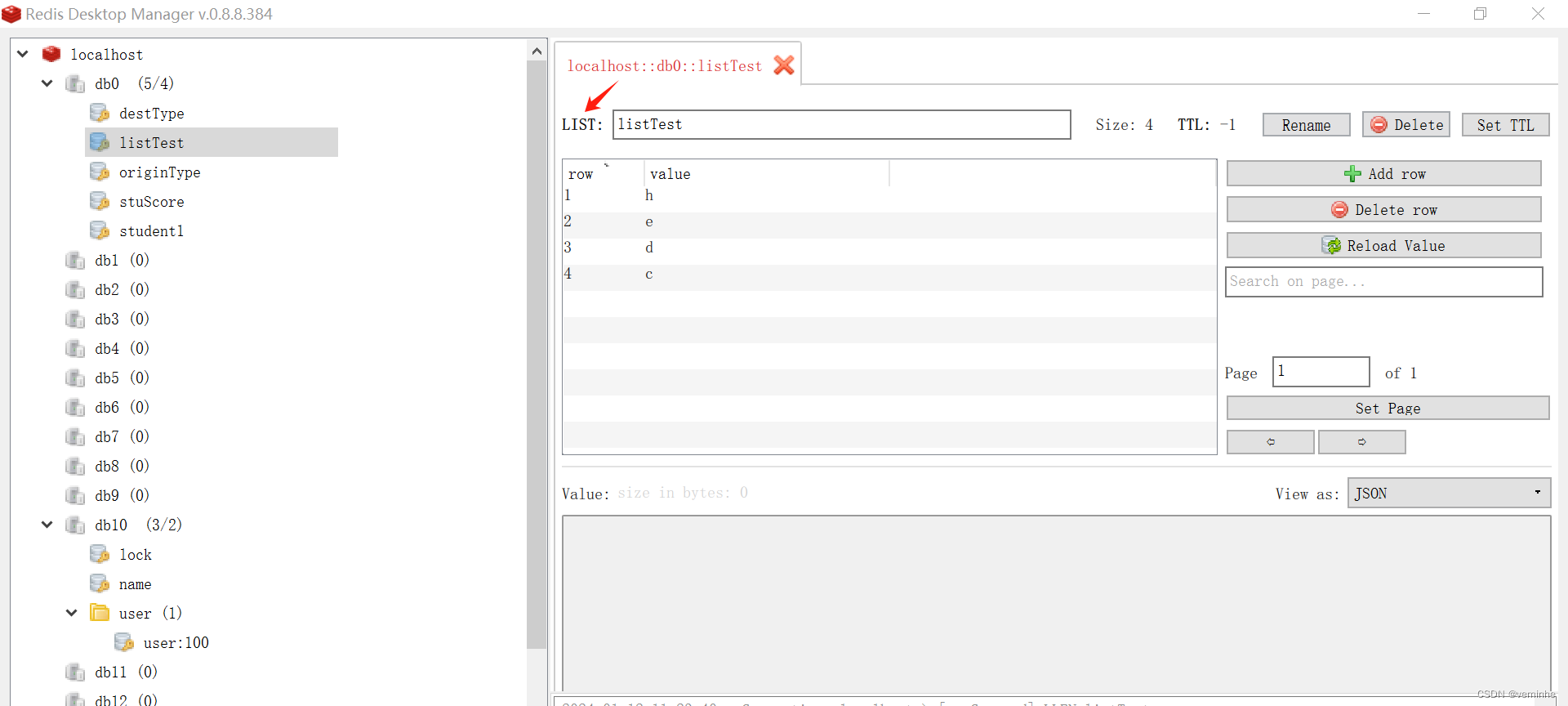Click the db1 database icon
The image size is (1568, 706).
[x=75, y=260]
